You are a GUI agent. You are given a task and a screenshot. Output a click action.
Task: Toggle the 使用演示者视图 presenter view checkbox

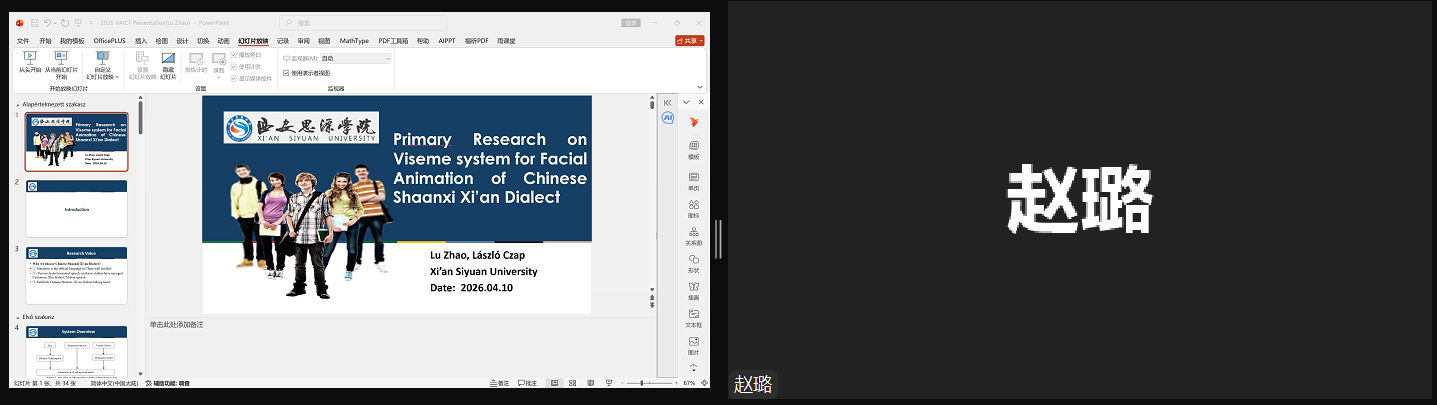point(286,73)
